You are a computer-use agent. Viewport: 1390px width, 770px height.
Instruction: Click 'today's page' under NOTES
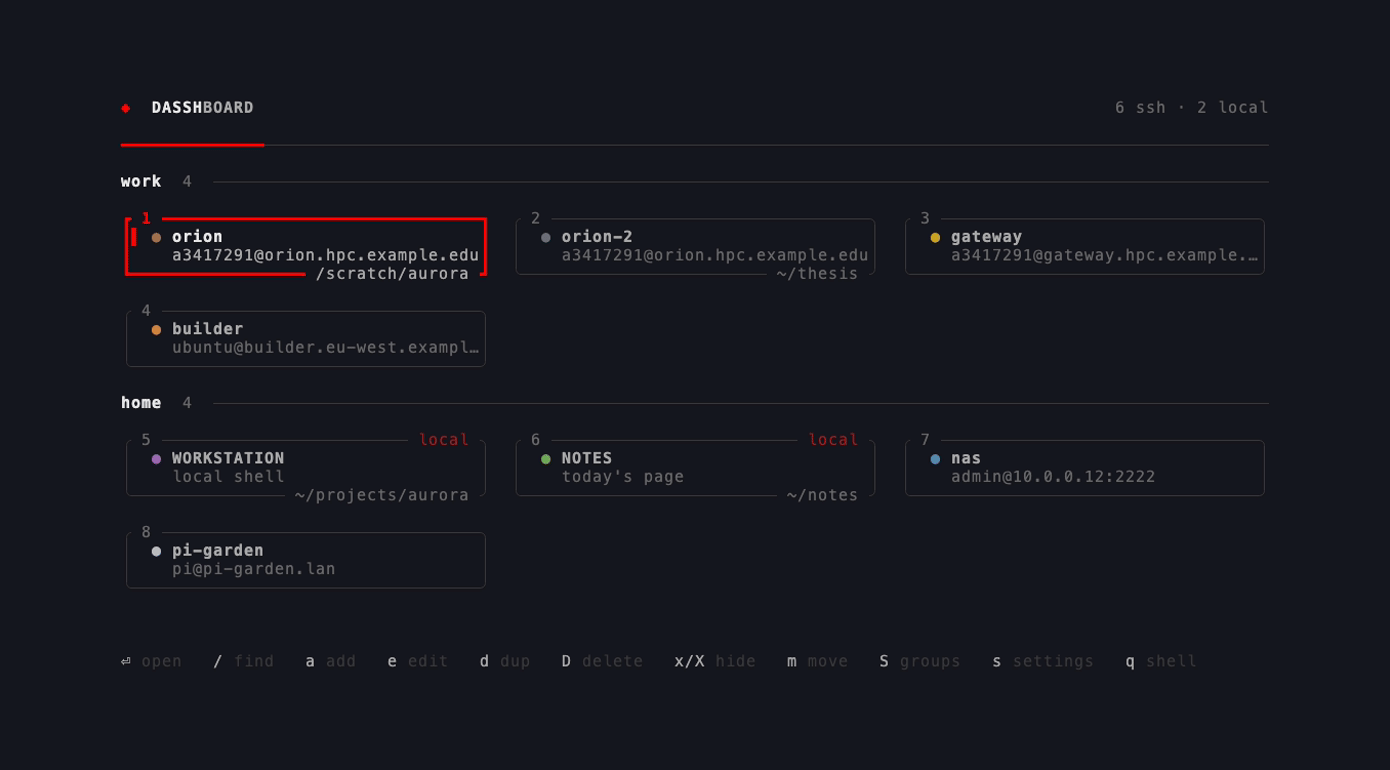pos(623,477)
